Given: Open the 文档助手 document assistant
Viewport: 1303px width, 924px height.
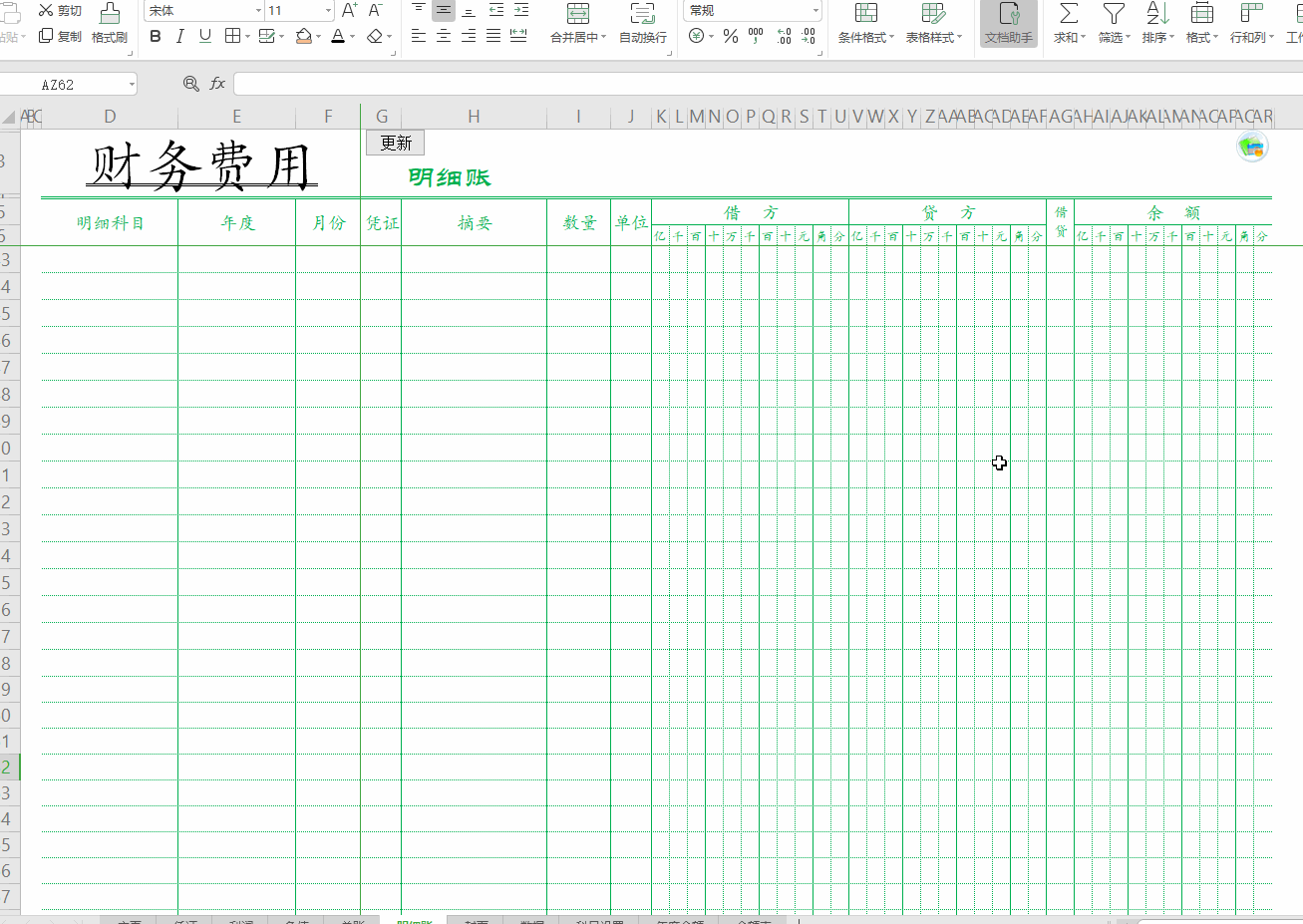Looking at the screenshot, I should (1008, 25).
